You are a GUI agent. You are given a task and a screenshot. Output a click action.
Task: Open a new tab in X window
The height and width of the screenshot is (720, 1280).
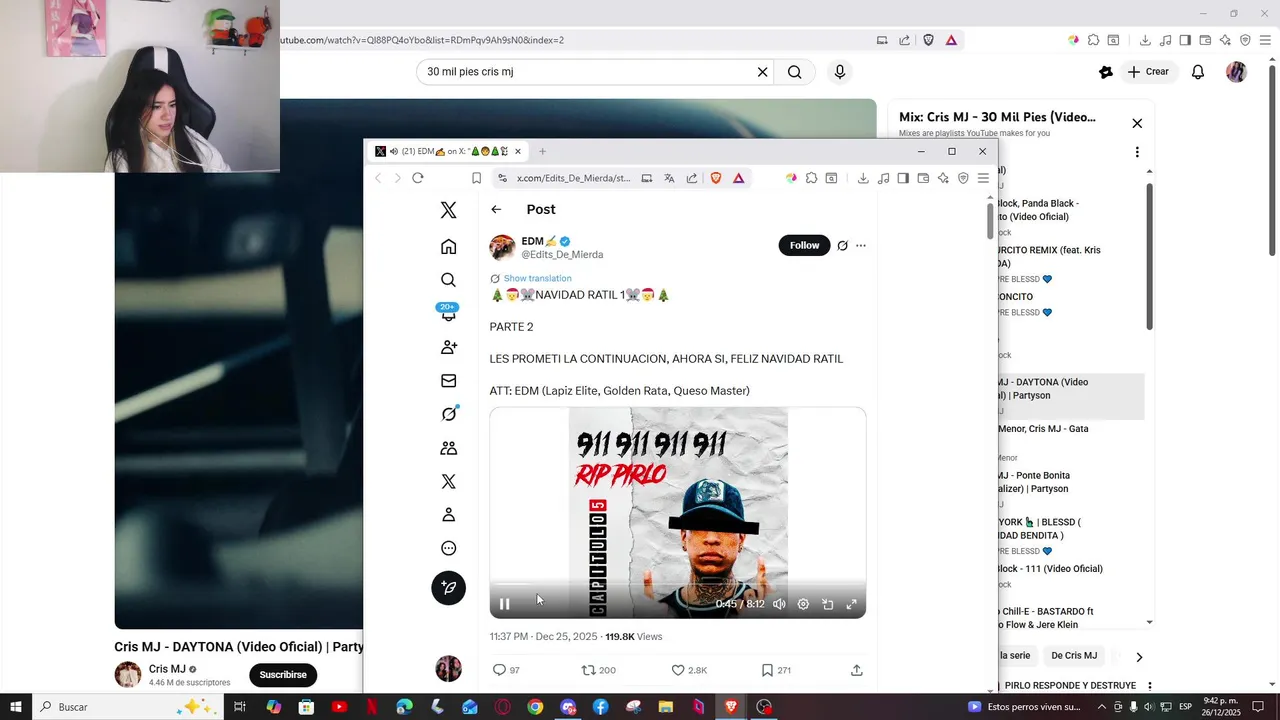click(x=542, y=152)
